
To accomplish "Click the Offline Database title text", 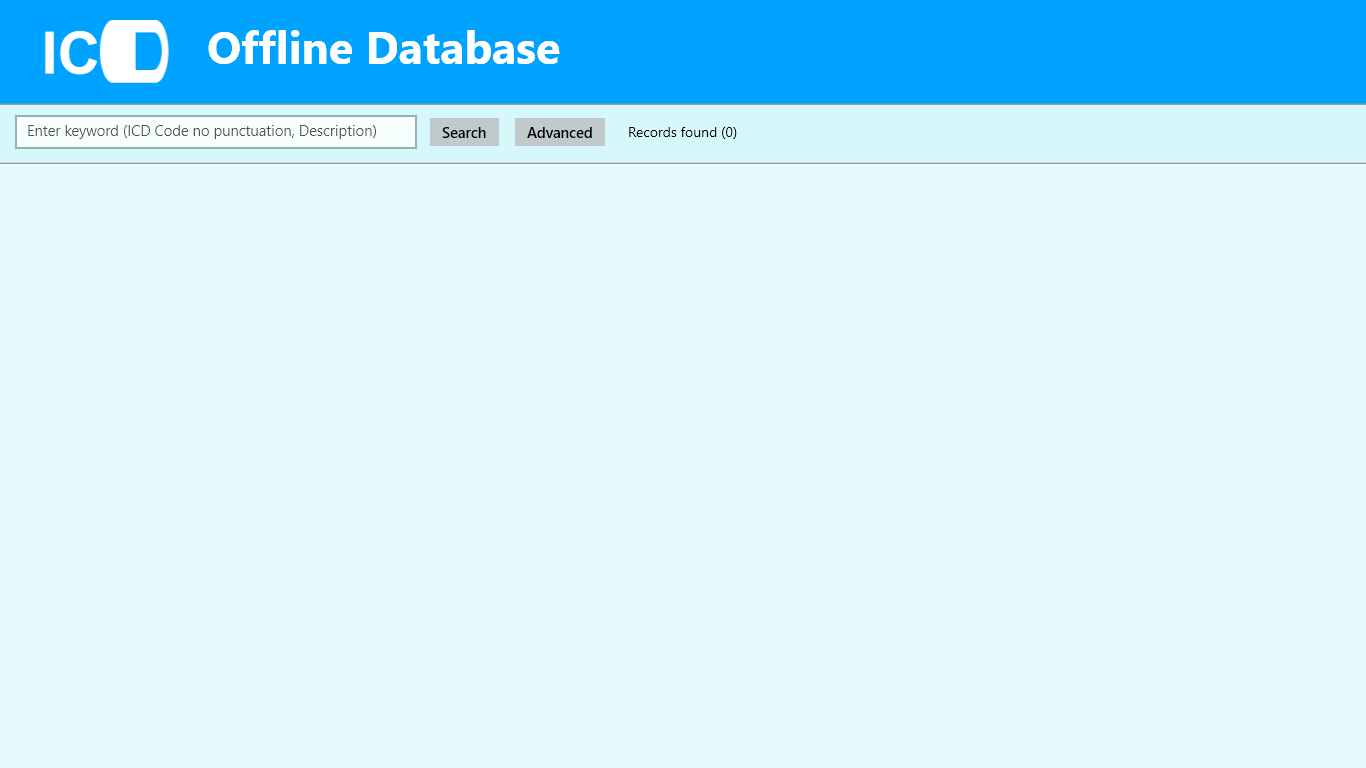I will pyautogui.click(x=383, y=49).
